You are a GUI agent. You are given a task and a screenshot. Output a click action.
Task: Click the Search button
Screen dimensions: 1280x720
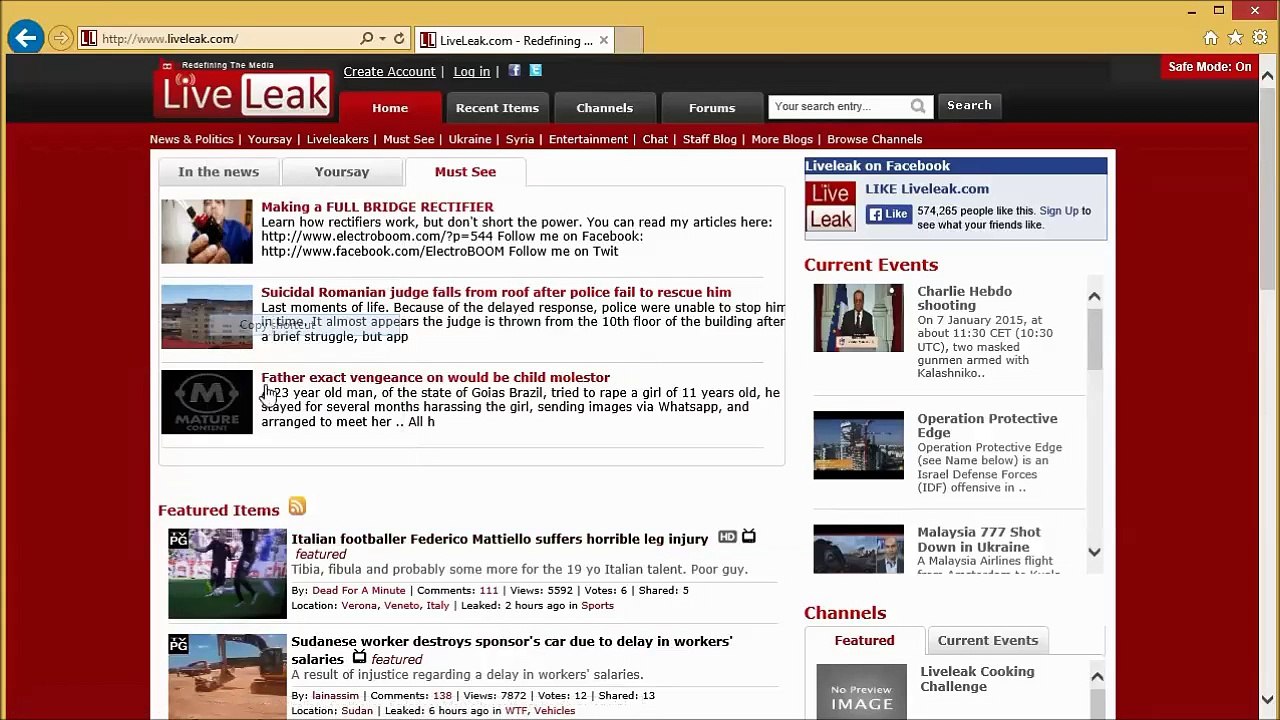pyautogui.click(x=969, y=105)
